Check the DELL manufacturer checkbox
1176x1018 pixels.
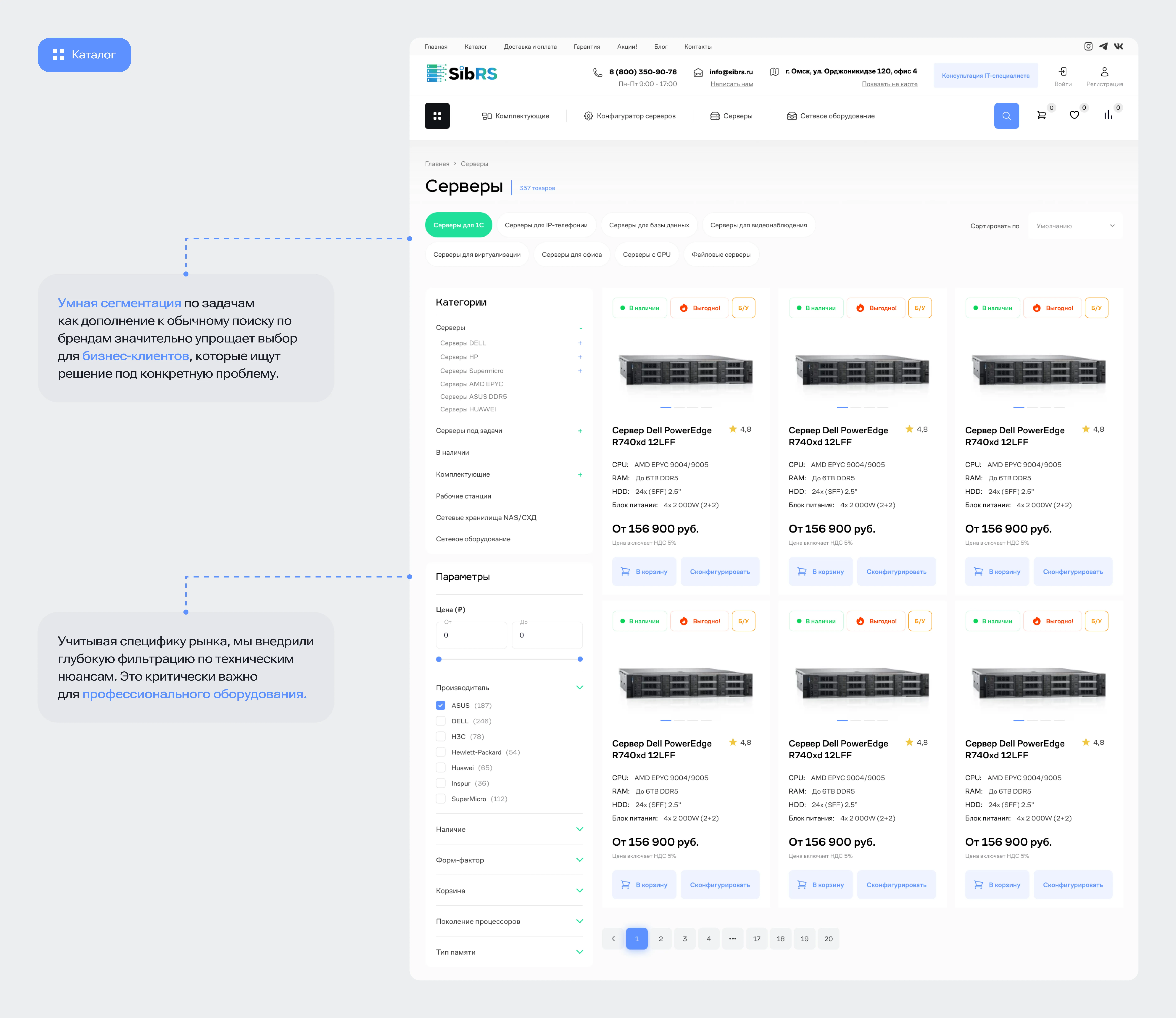click(x=441, y=721)
